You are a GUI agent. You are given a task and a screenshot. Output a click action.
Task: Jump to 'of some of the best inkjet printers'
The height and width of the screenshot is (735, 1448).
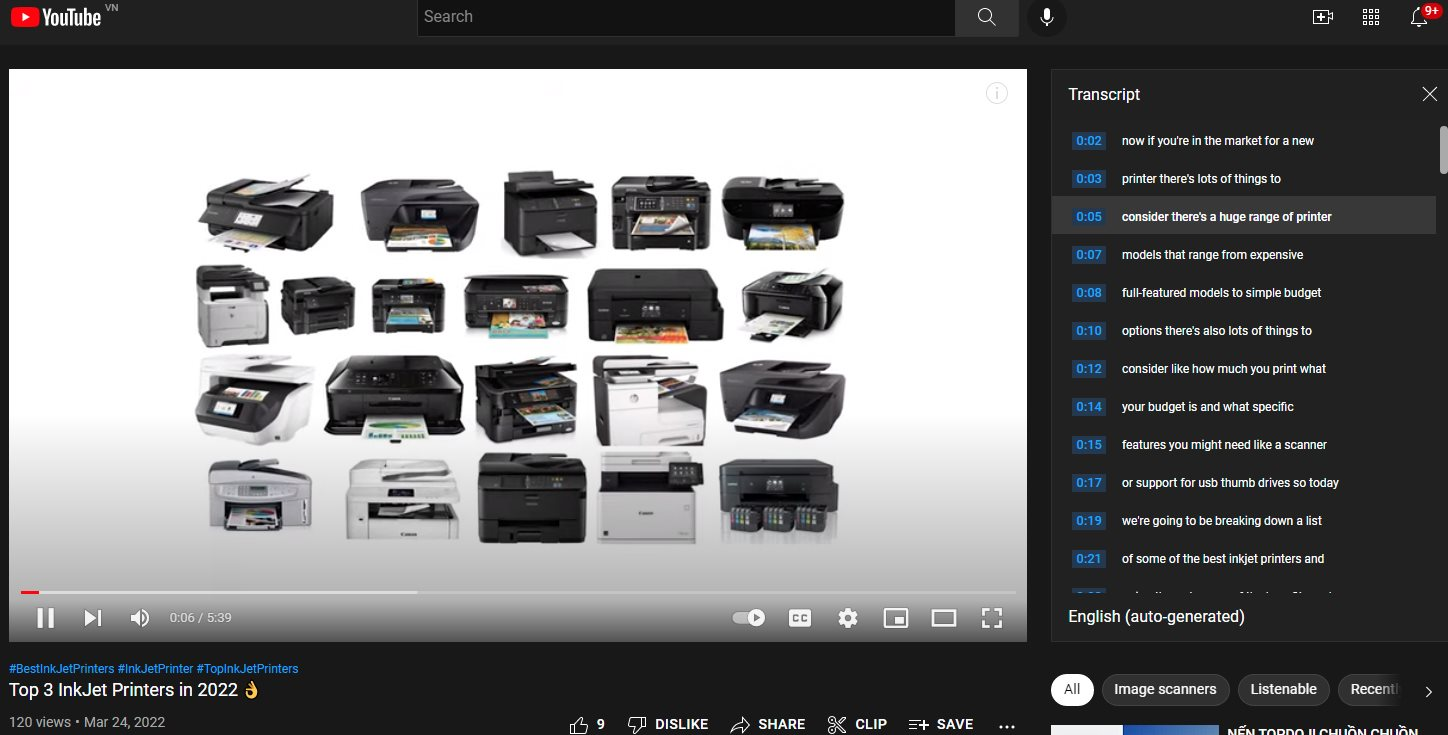pos(1243,559)
